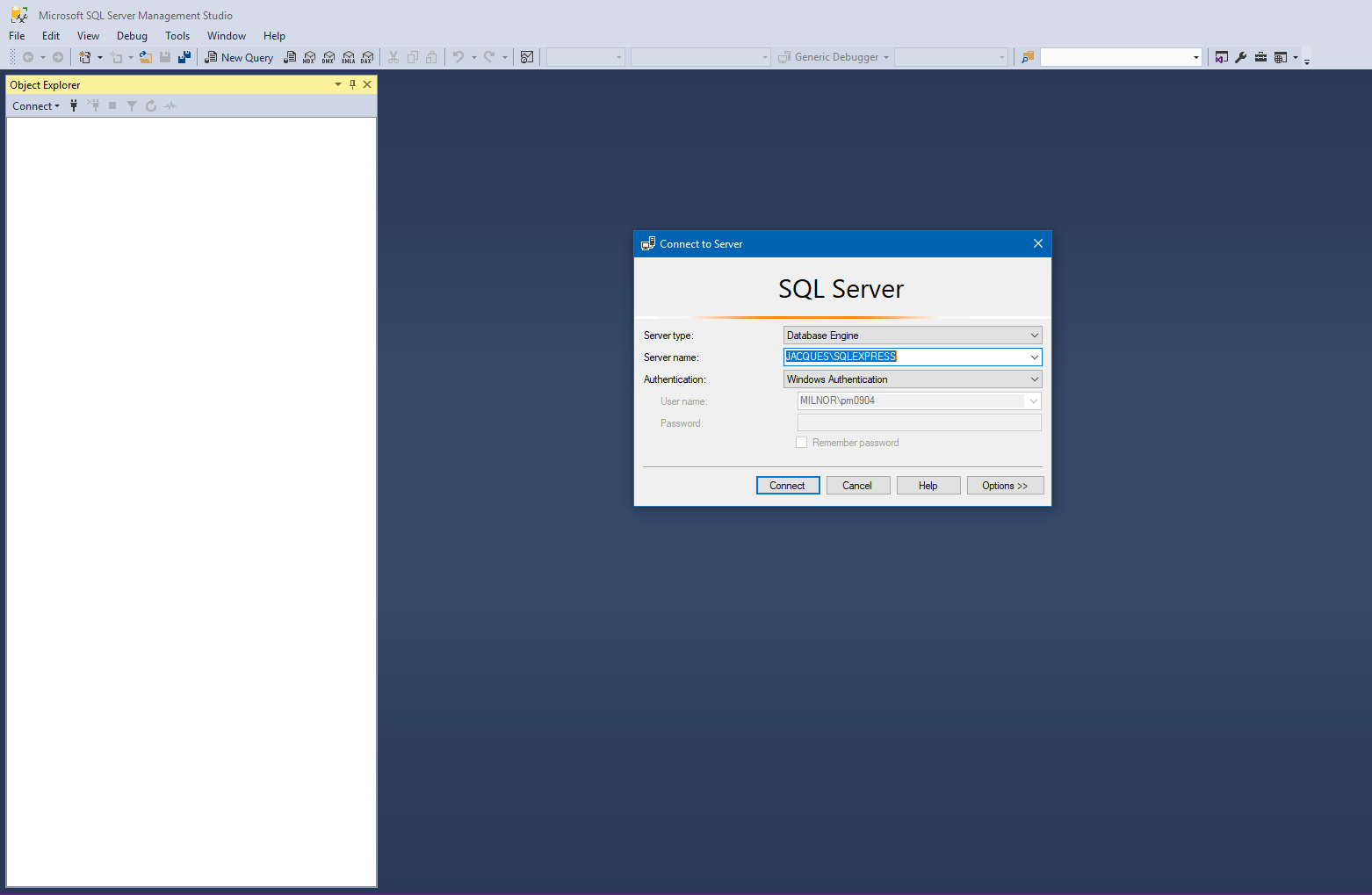Expand the Find combo box dropdown arrow
The width and height of the screenshot is (1372, 895).
[1195, 57]
